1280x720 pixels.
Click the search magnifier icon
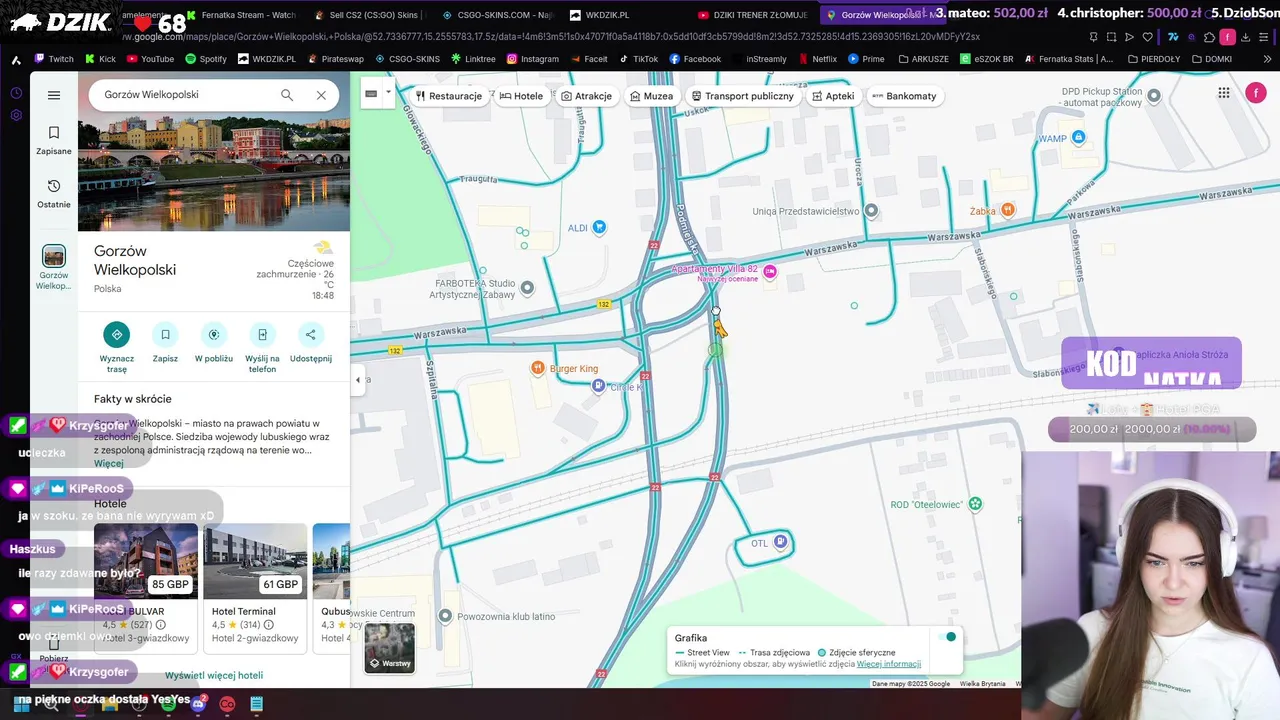(287, 95)
